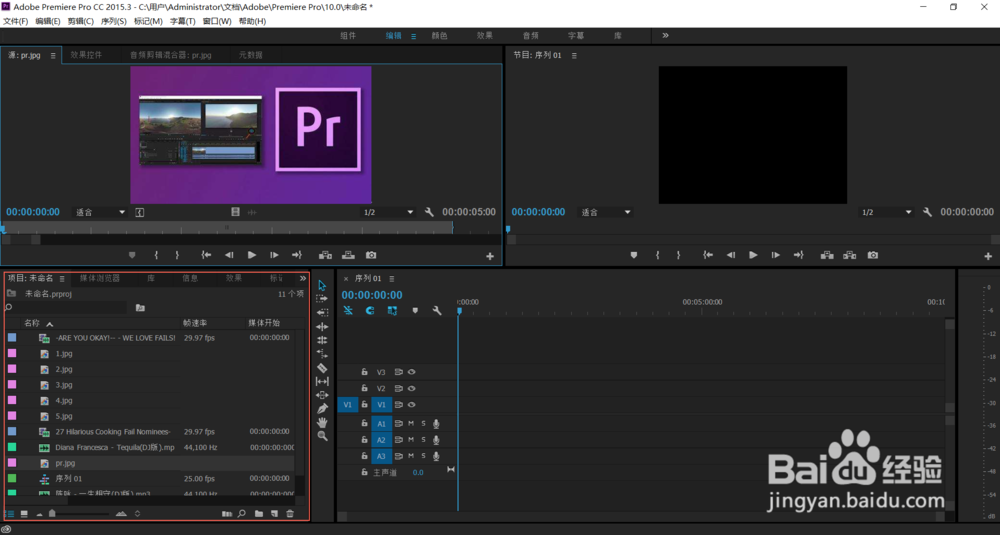Export frame from program monitor camera icon

pos(872,255)
